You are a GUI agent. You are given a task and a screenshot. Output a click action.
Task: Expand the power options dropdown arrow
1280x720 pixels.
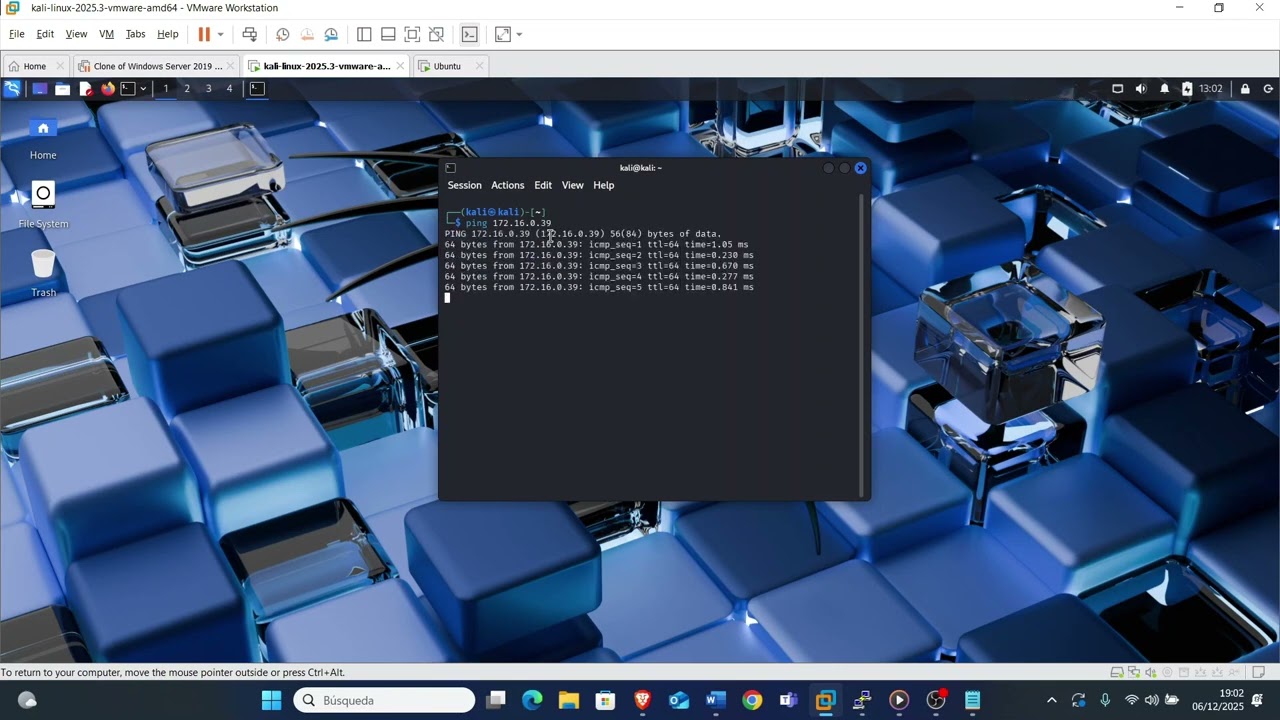click(220, 34)
